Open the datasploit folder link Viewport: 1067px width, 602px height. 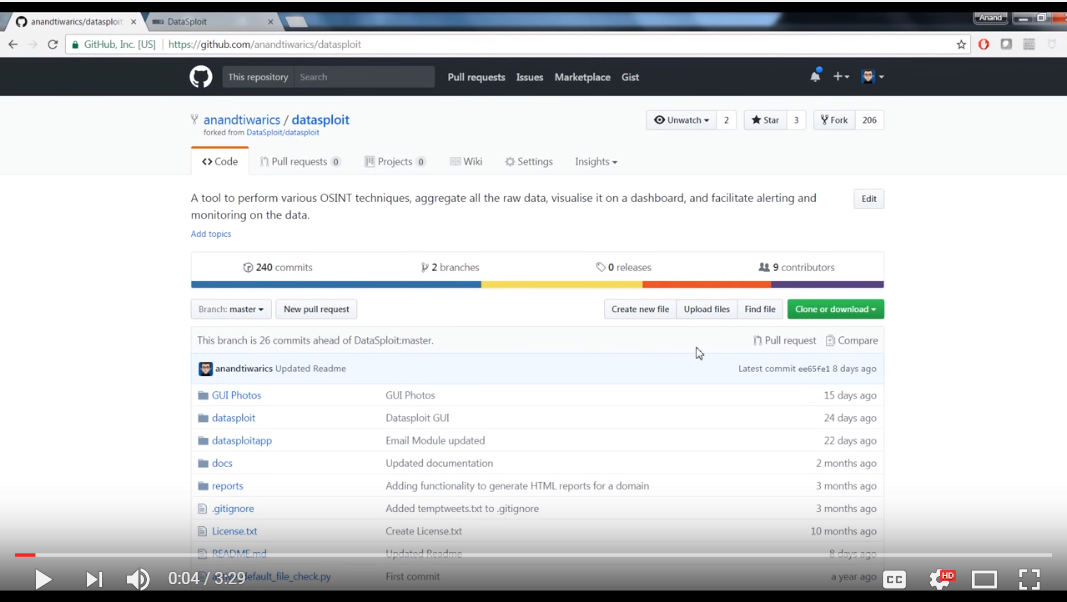(x=233, y=418)
